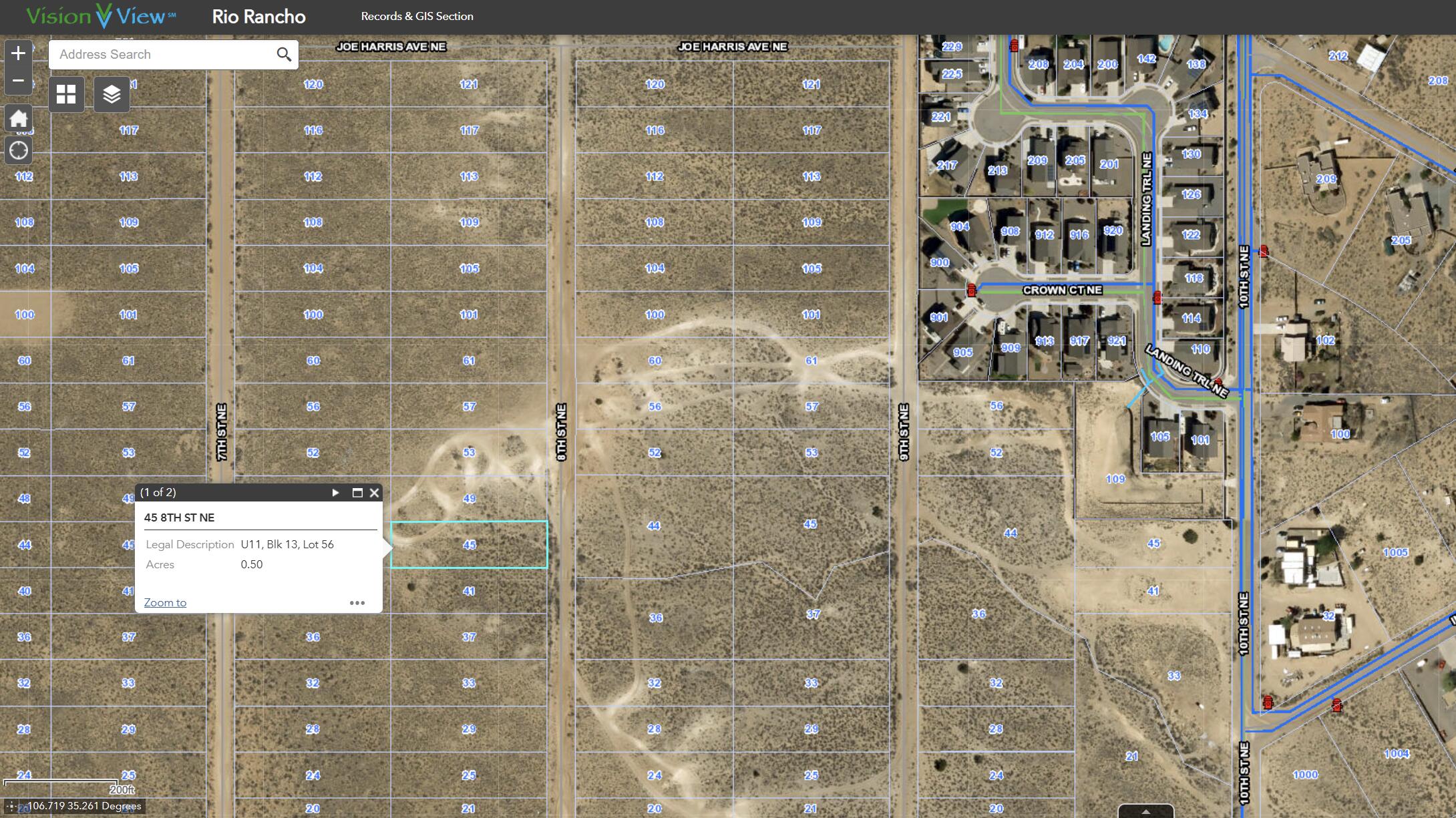Enable map coordinate picker crosshair
Screen dimensions: 1456x818
click(11, 806)
